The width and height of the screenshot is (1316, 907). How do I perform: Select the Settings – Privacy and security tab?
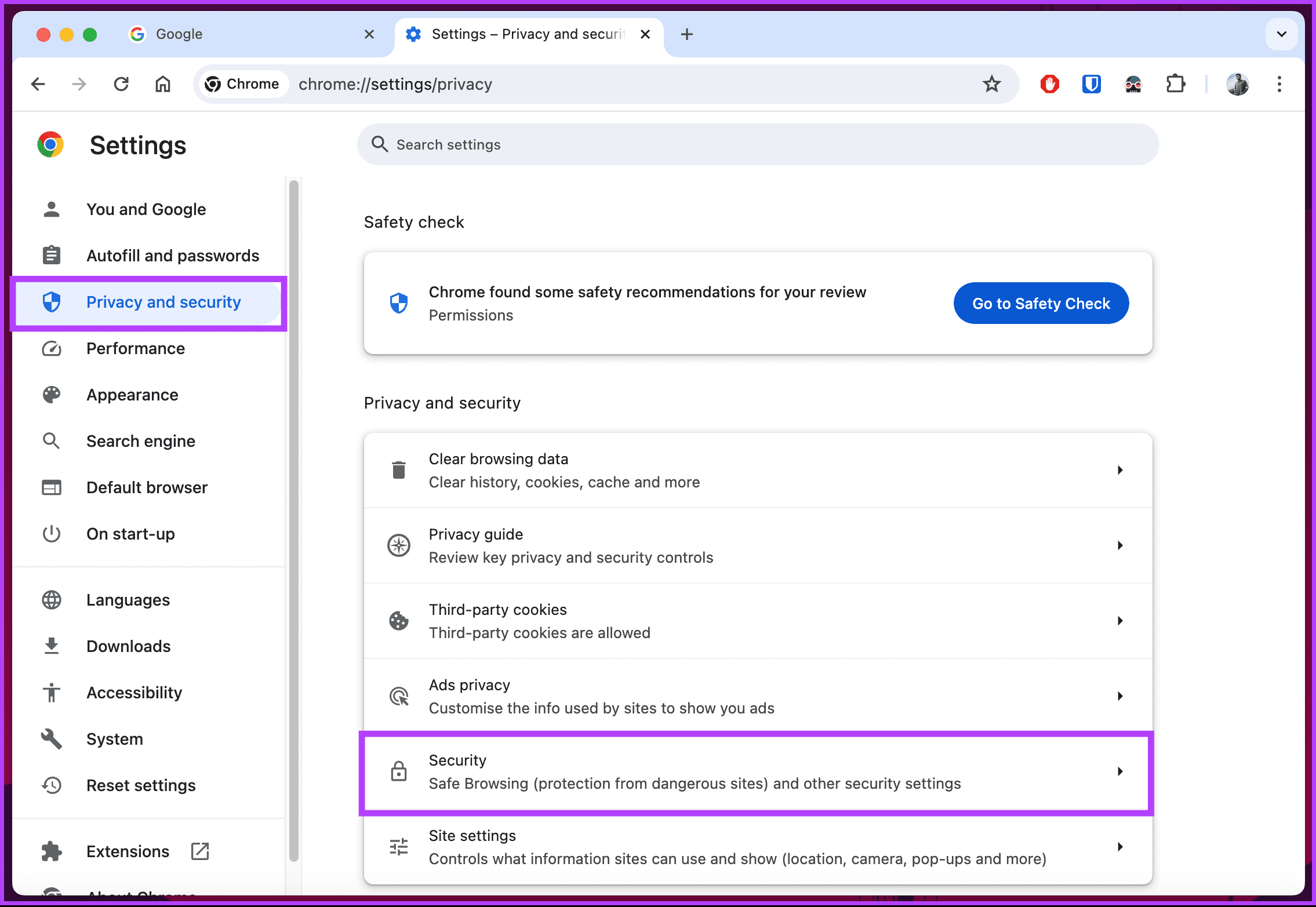tap(529, 34)
